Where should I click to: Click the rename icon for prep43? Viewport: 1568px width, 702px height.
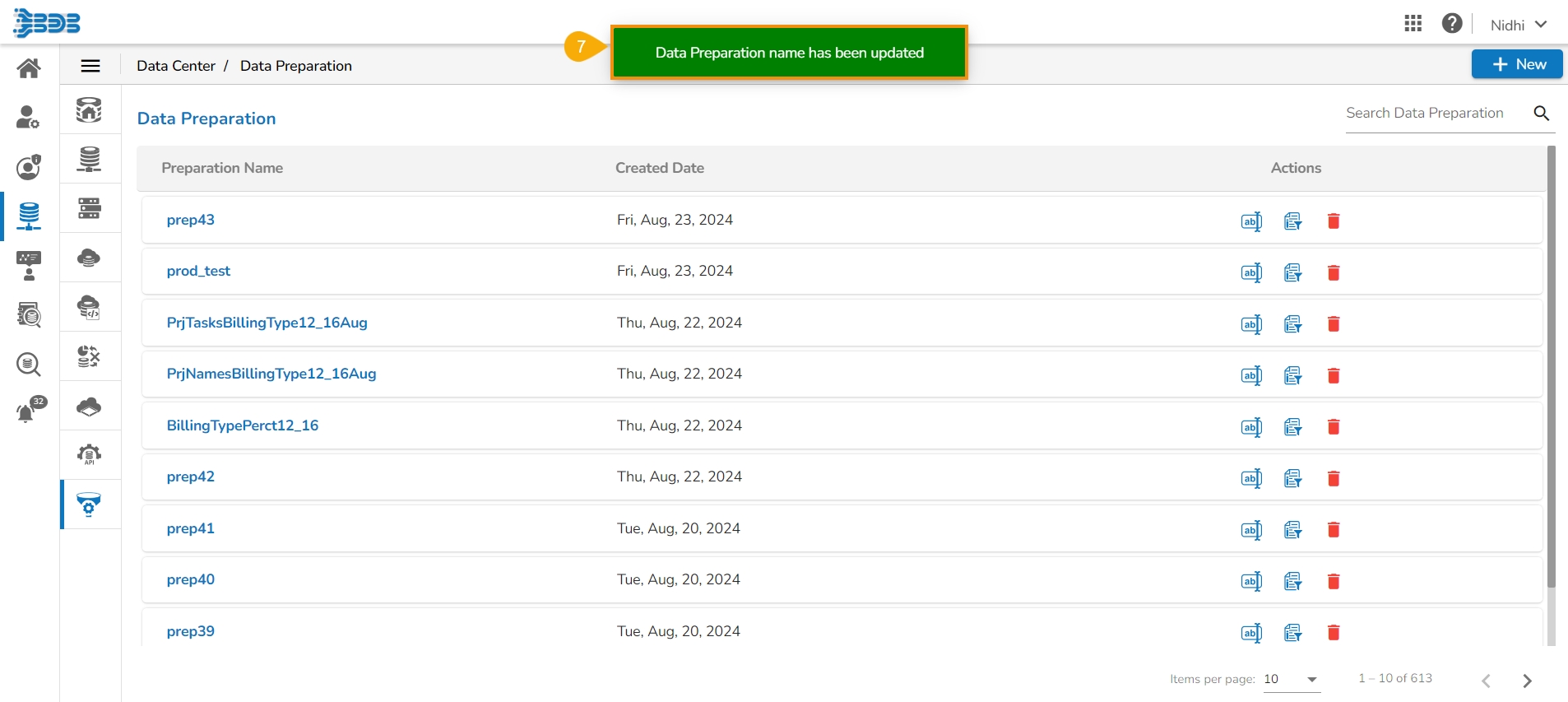(1250, 221)
